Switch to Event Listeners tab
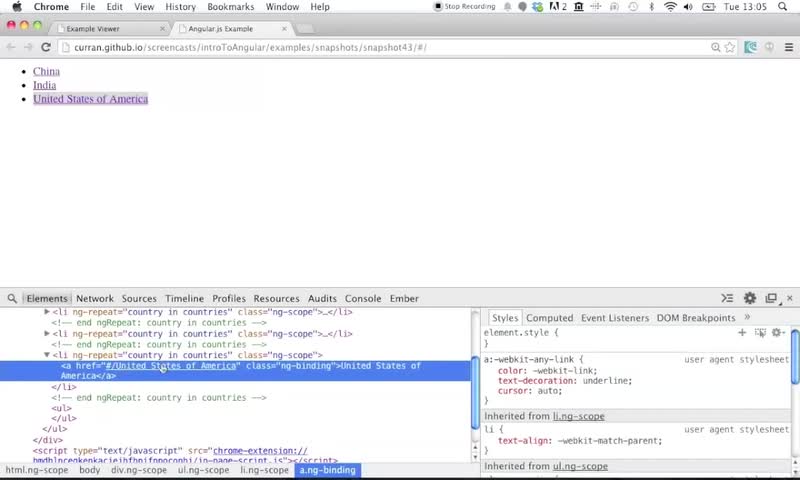The image size is (800, 480). (x=615, y=318)
